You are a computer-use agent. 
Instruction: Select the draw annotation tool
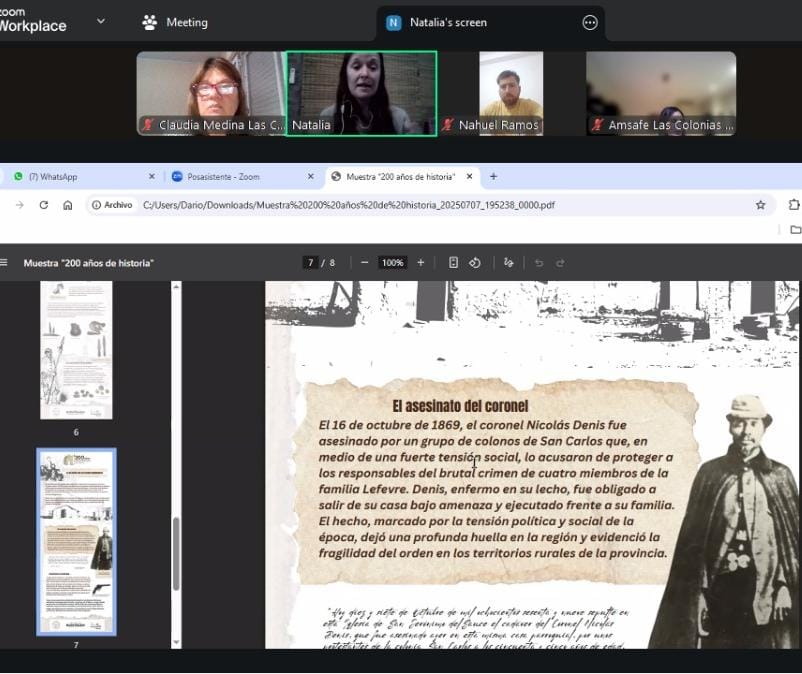pos(509,263)
